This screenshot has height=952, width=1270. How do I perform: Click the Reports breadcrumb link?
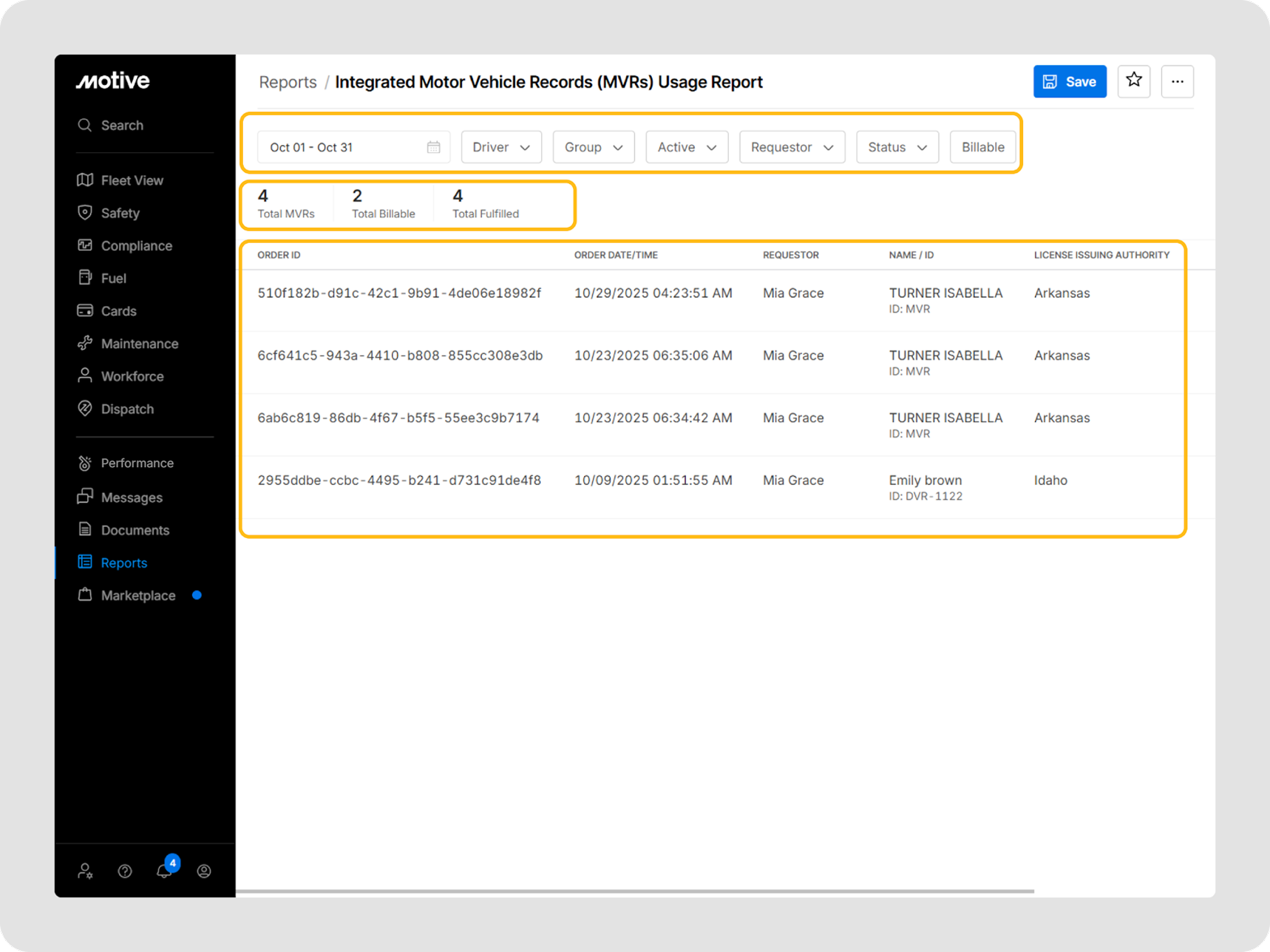pyautogui.click(x=288, y=82)
